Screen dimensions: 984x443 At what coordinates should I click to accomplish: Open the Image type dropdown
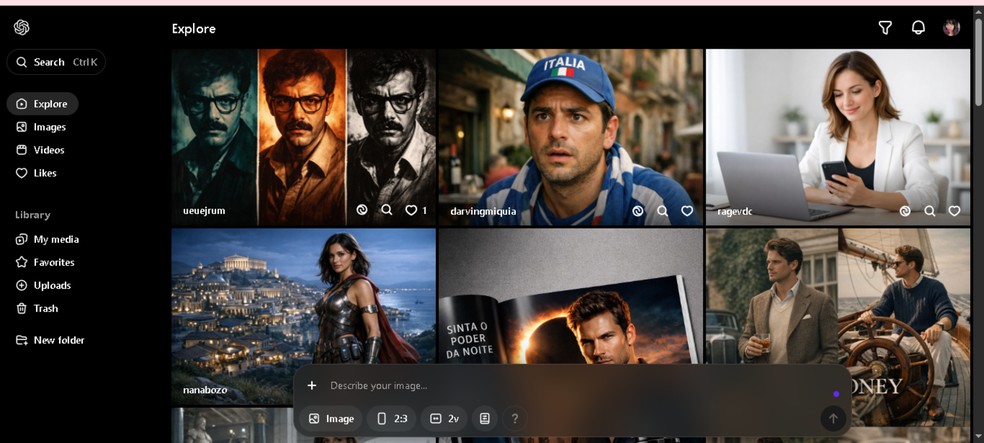pos(332,418)
